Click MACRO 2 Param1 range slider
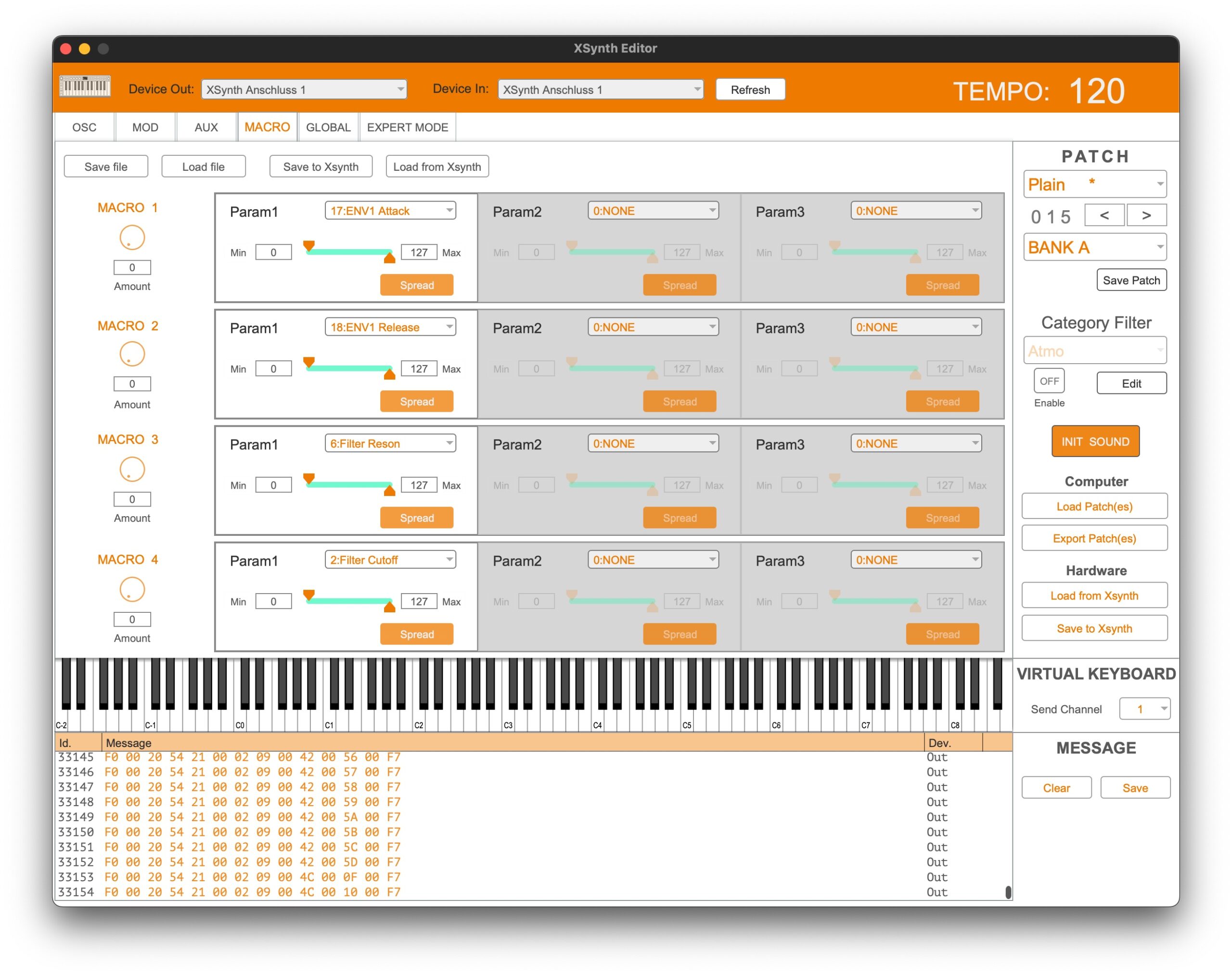 (349, 368)
